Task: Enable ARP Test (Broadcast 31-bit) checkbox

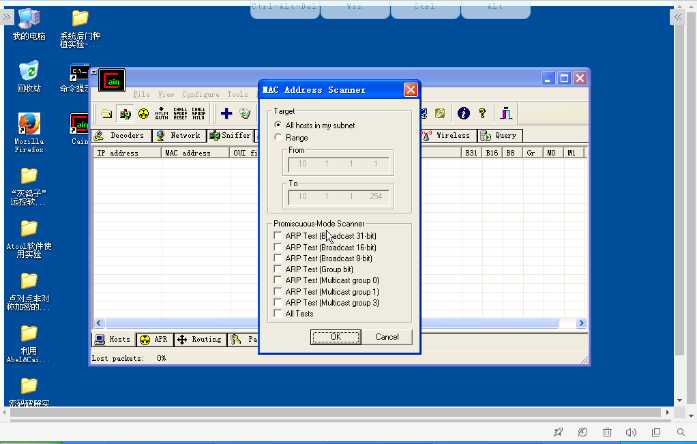Action: pyautogui.click(x=277, y=236)
